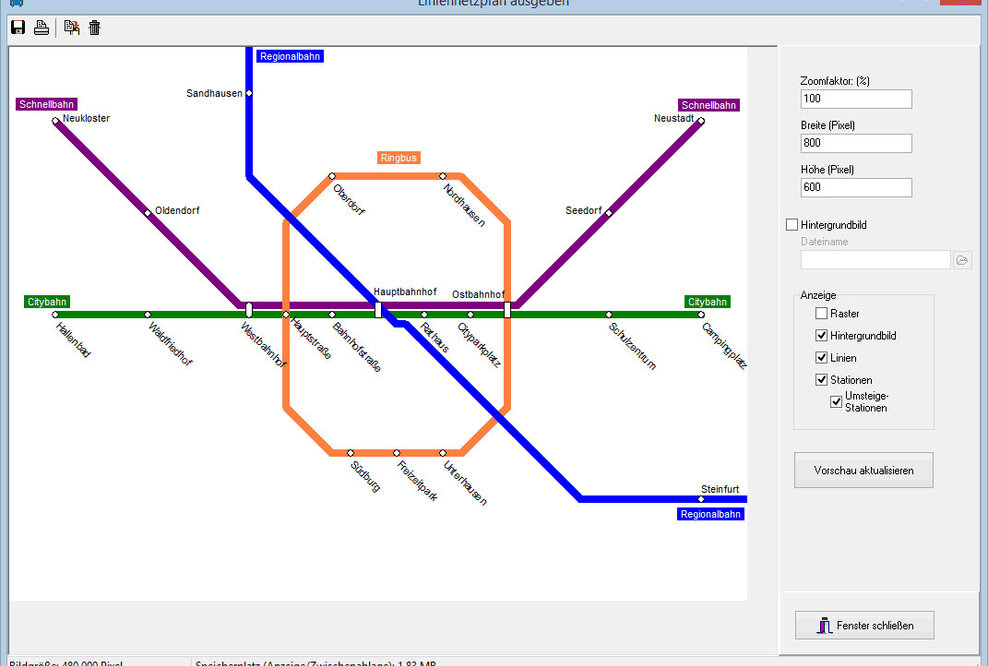This screenshot has height=666, width=988.
Task: Click the trash can delete icon
Action: tap(95, 28)
